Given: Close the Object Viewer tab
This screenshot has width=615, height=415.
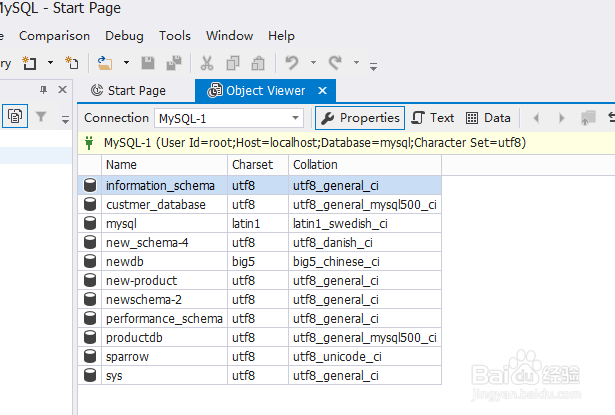Looking at the screenshot, I should (322, 91).
